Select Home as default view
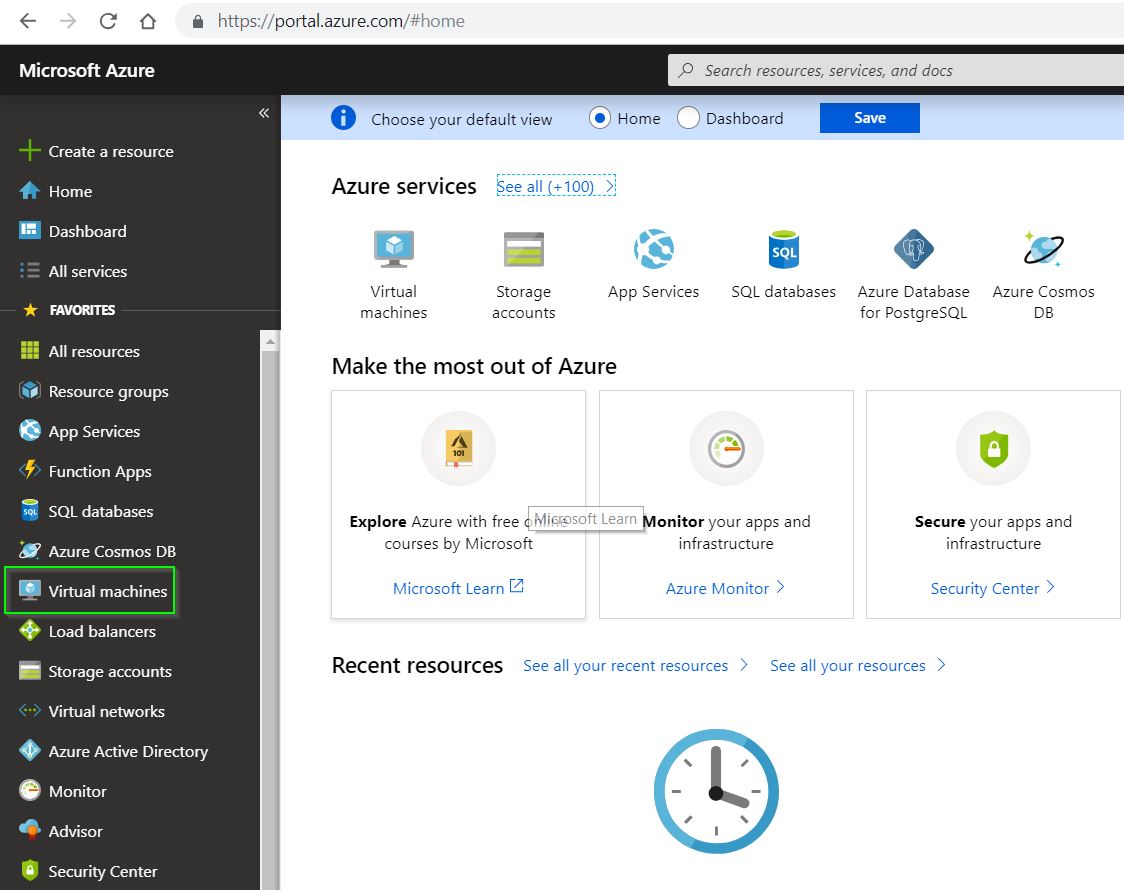Image resolution: width=1124 pixels, height=890 pixels. (x=600, y=118)
